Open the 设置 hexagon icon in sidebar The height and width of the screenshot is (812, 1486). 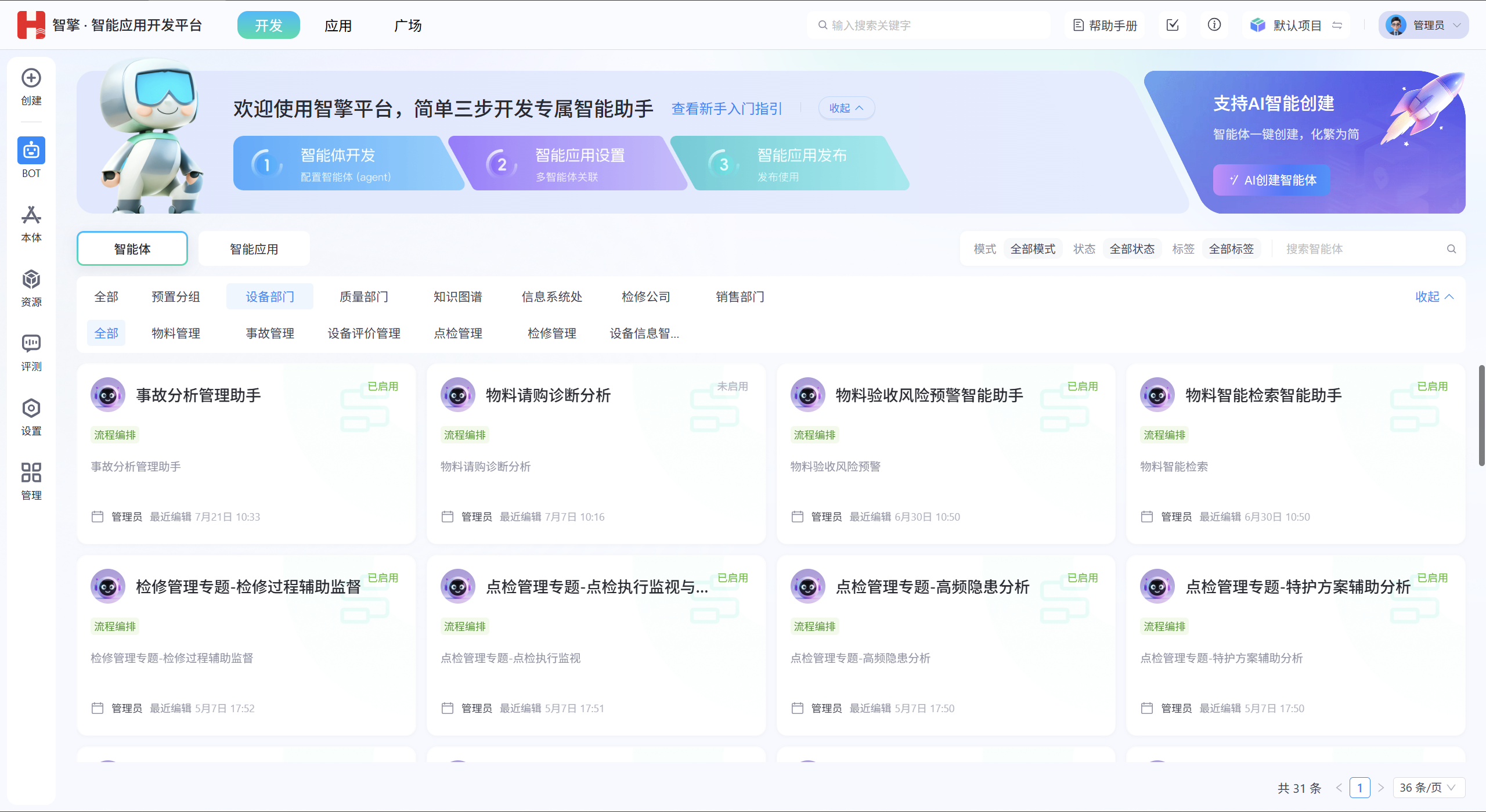pos(31,408)
